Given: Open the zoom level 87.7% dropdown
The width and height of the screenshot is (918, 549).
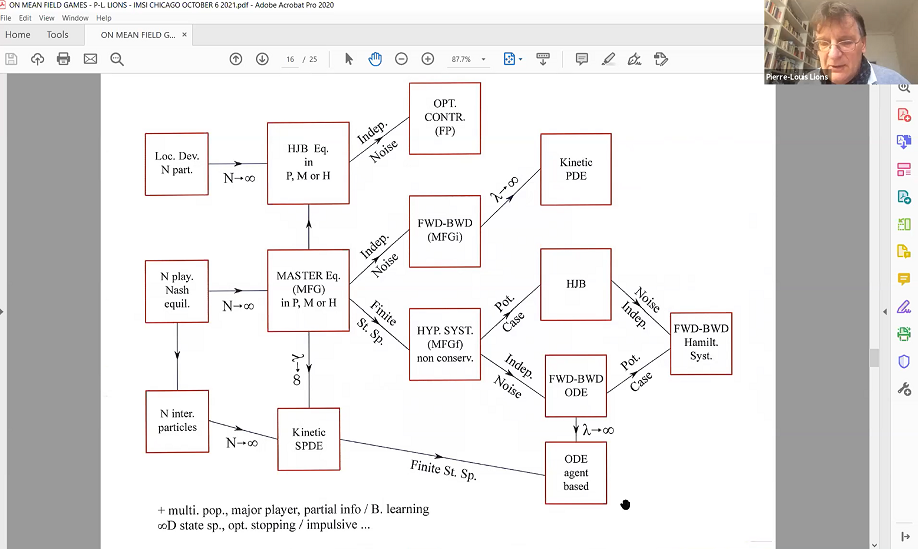Looking at the screenshot, I should click(x=485, y=60).
